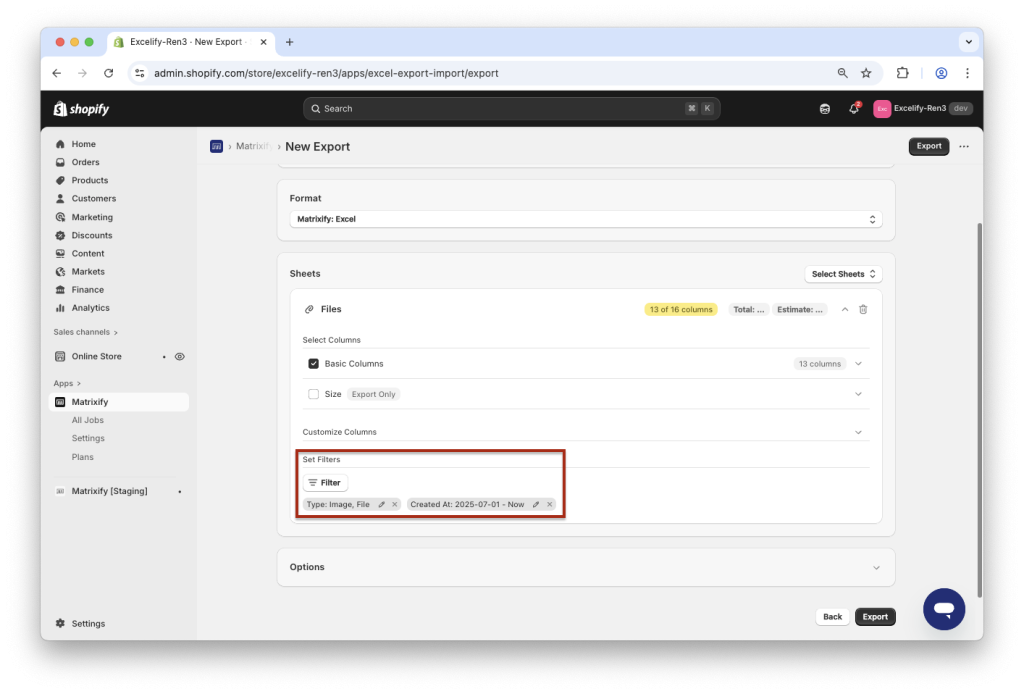This screenshot has width=1024, height=694.
Task: Remove the Created At filter with the X icon
Action: tap(549, 504)
